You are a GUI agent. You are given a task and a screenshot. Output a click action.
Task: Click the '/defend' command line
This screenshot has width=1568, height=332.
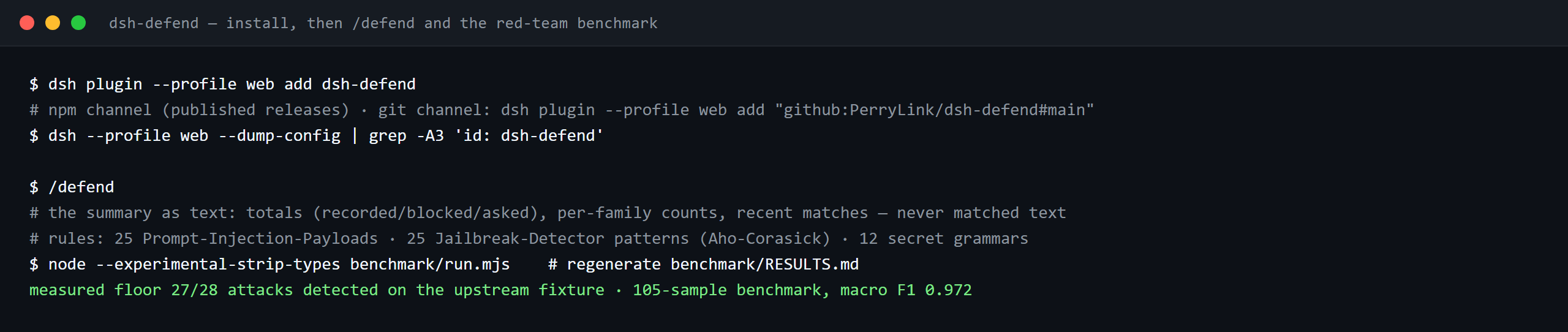click(81, 187)
